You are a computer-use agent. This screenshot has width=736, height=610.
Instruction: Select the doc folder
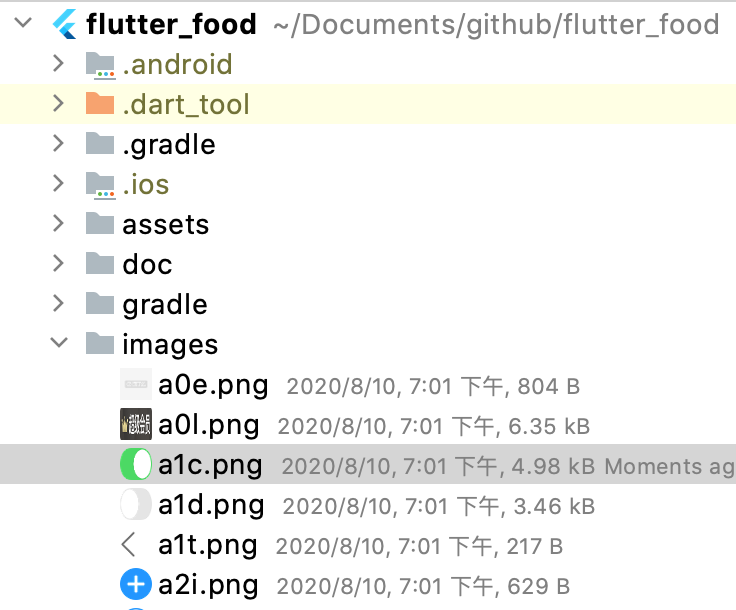point(147,264)
